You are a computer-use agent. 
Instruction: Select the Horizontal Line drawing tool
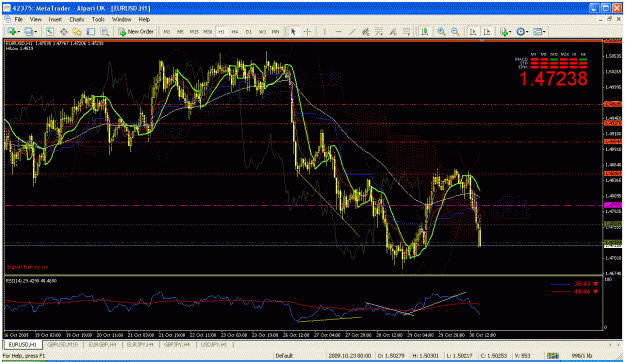point(338,31)
